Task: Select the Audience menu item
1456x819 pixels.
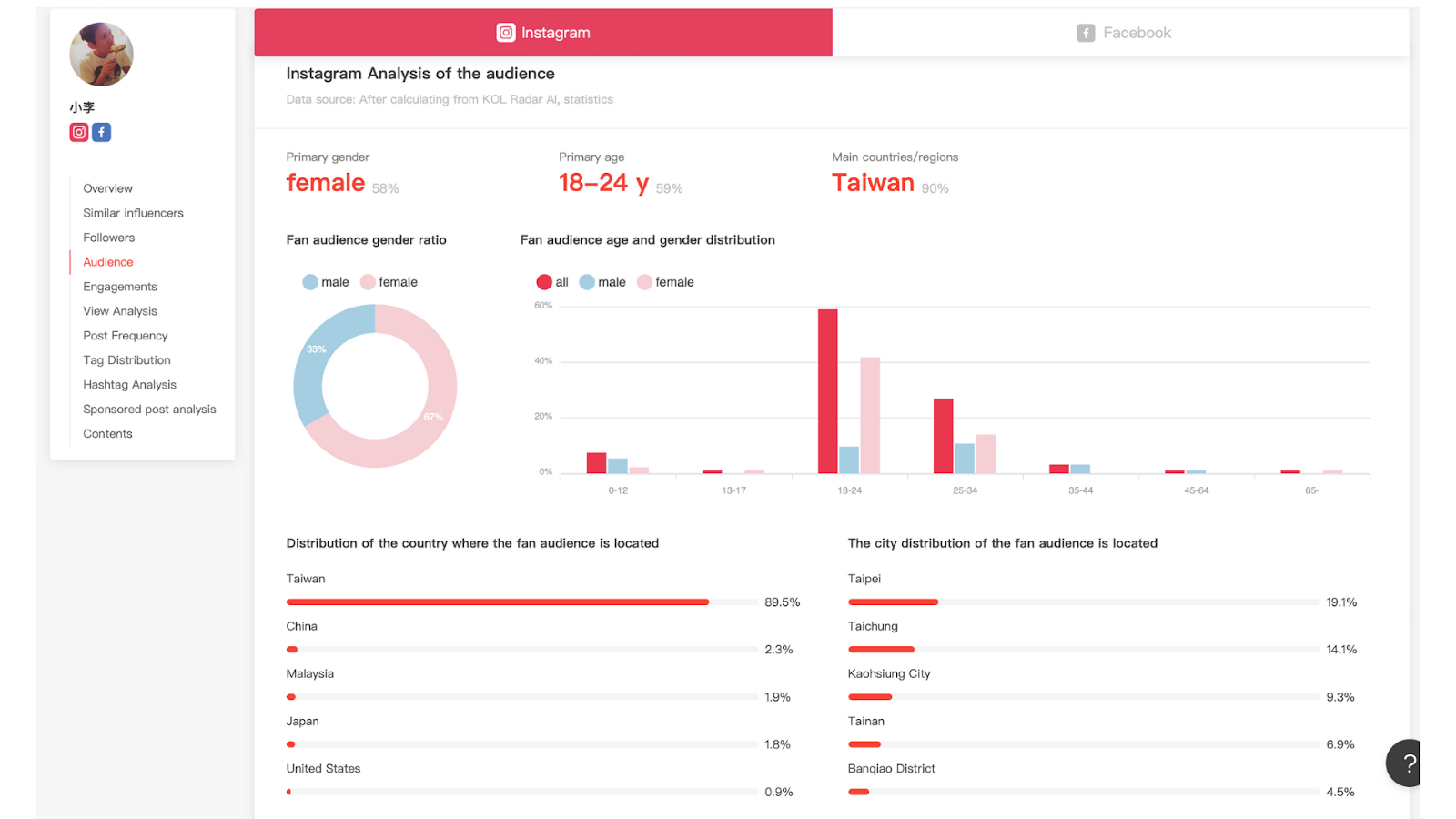Action: click(x=107, y=262)
